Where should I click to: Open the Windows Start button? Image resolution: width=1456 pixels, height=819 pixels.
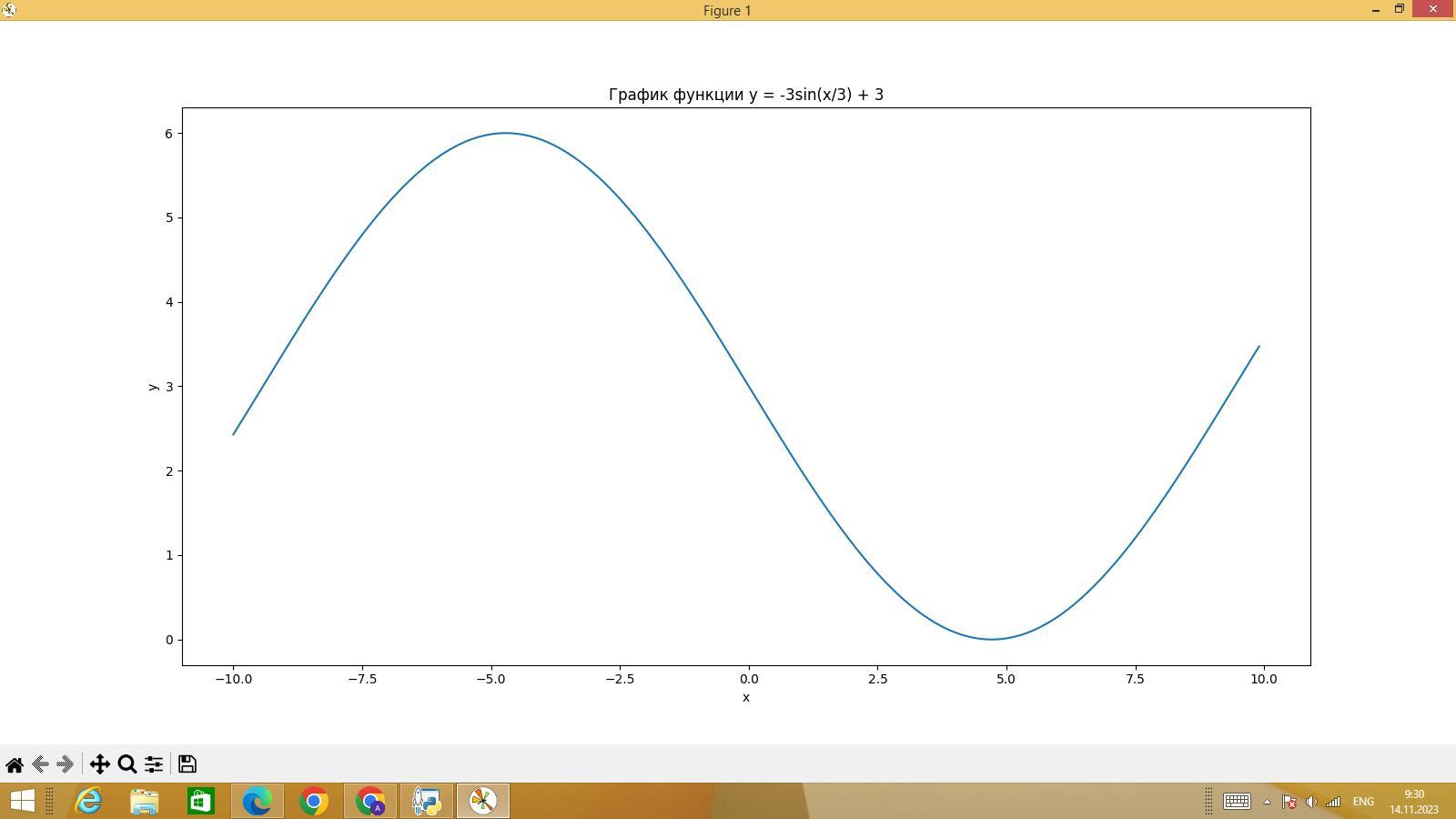pyautogui.click(x=22, y=801)
